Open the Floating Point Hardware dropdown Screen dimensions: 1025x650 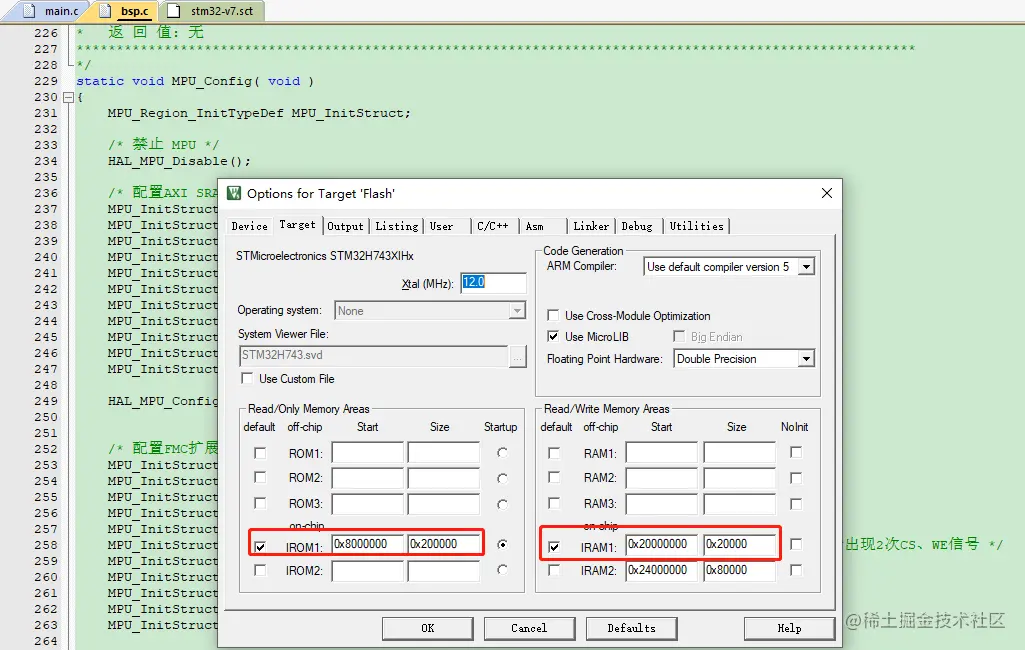807,359
